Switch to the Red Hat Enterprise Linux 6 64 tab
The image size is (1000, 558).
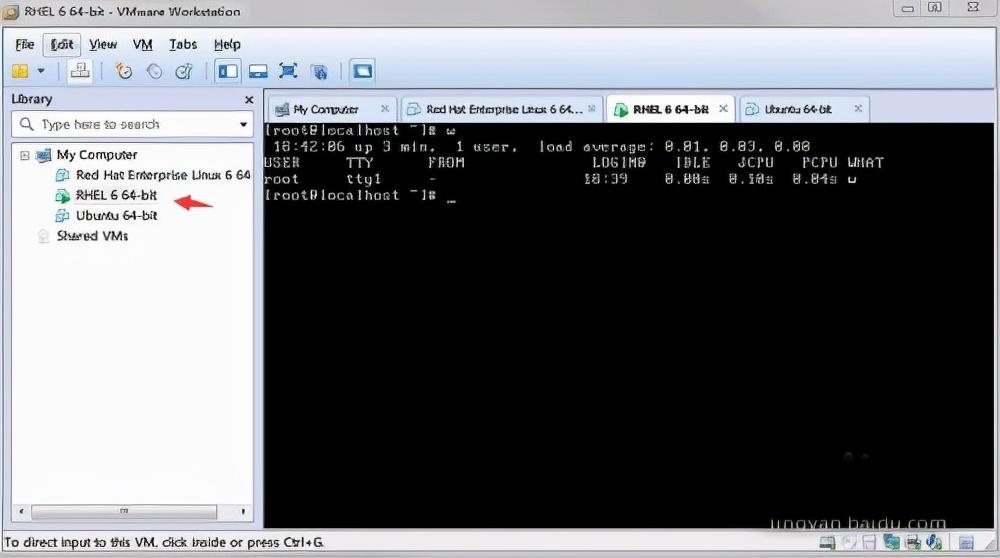click(x=503, y=109)
